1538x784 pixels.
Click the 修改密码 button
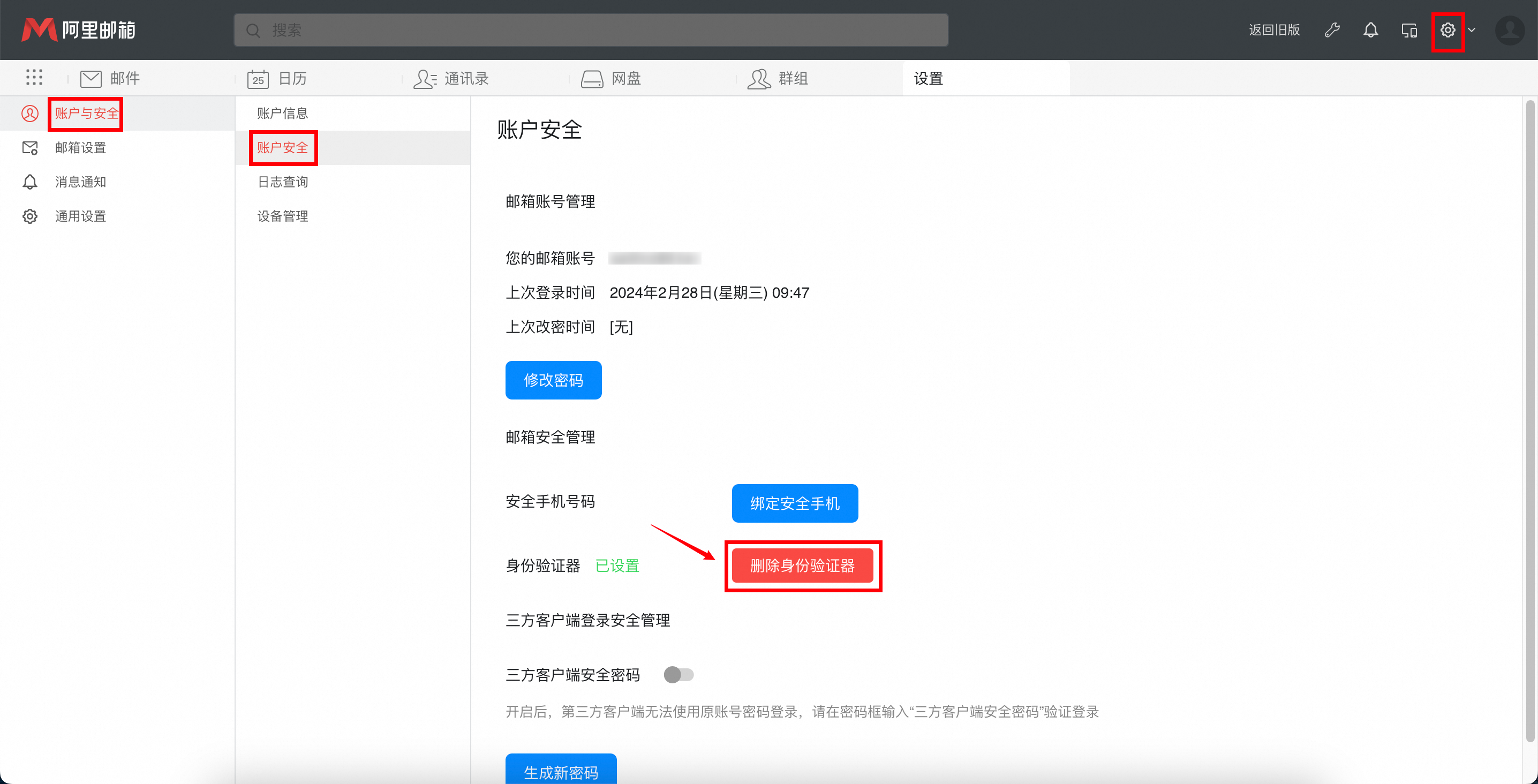pyautogui.click(x=554, y=380)
